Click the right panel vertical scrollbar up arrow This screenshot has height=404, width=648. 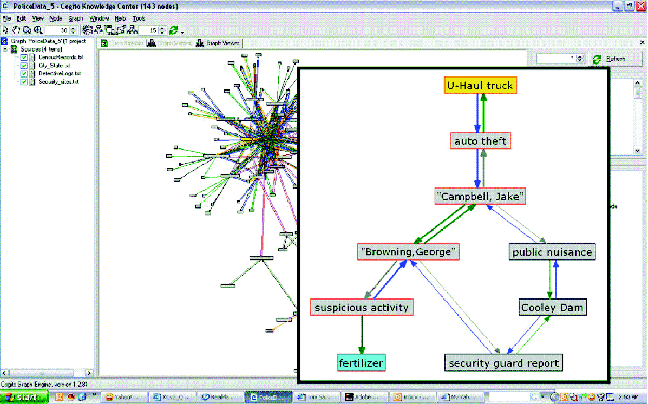click(x=639, y=84)
